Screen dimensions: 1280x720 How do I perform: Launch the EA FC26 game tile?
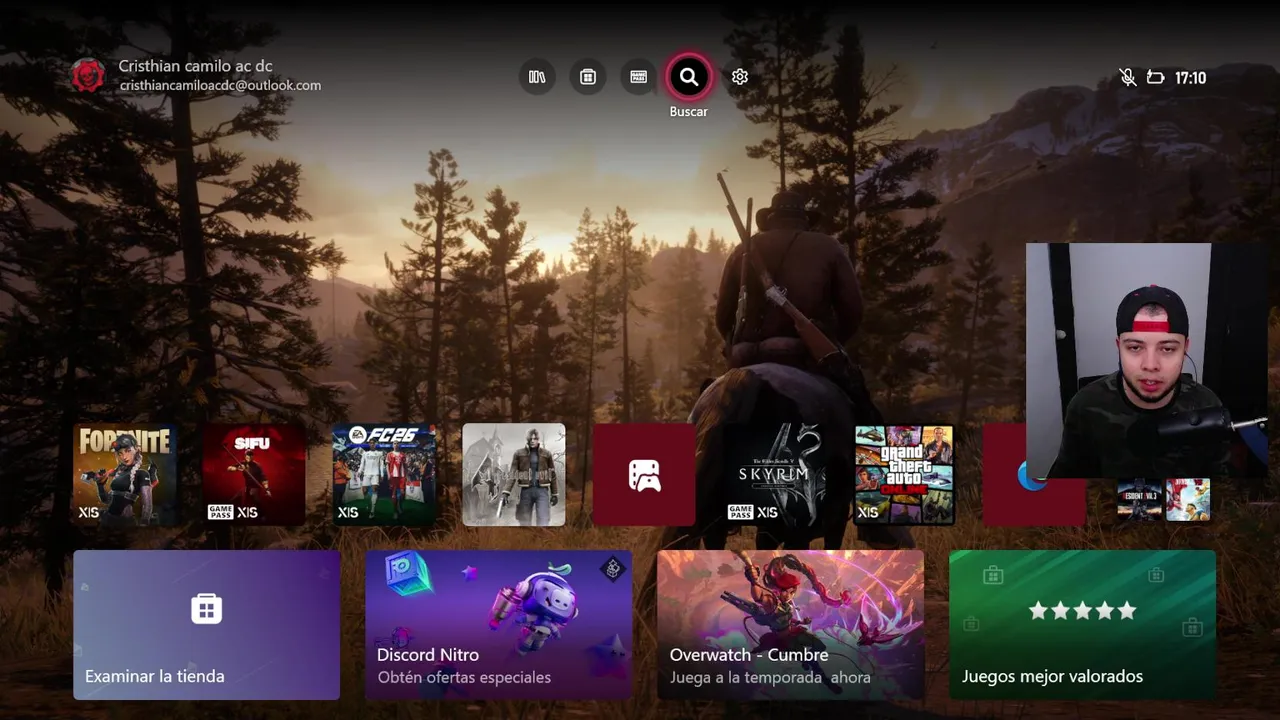point(384,475)
